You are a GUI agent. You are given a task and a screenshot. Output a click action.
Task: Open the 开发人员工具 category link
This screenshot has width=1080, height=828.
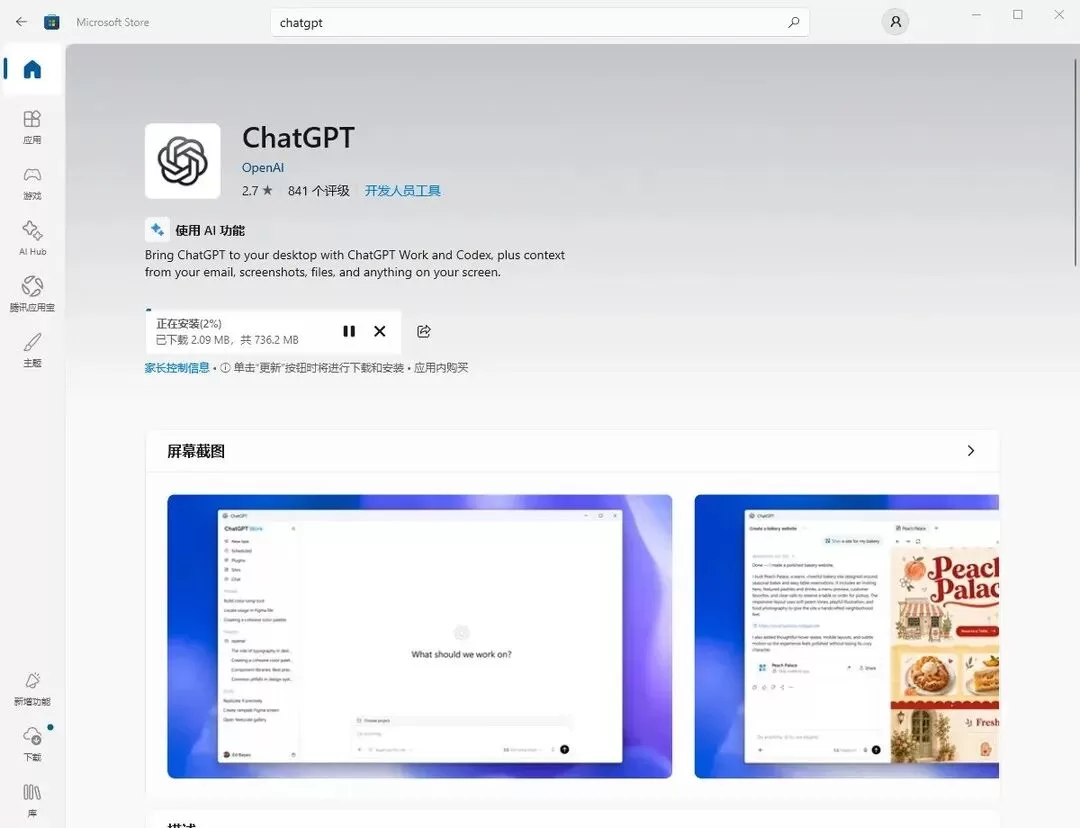pos(402,191)
